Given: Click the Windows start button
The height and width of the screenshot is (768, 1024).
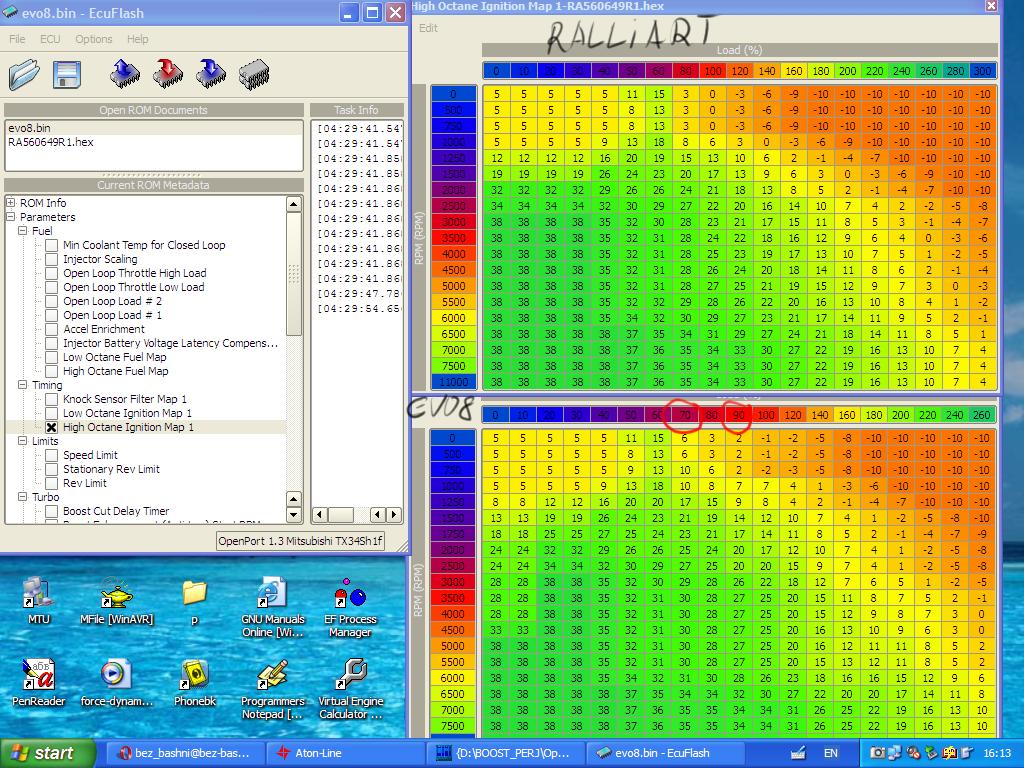Looking at the screenshot, I should pyautogui.click(x=47, y=753).
